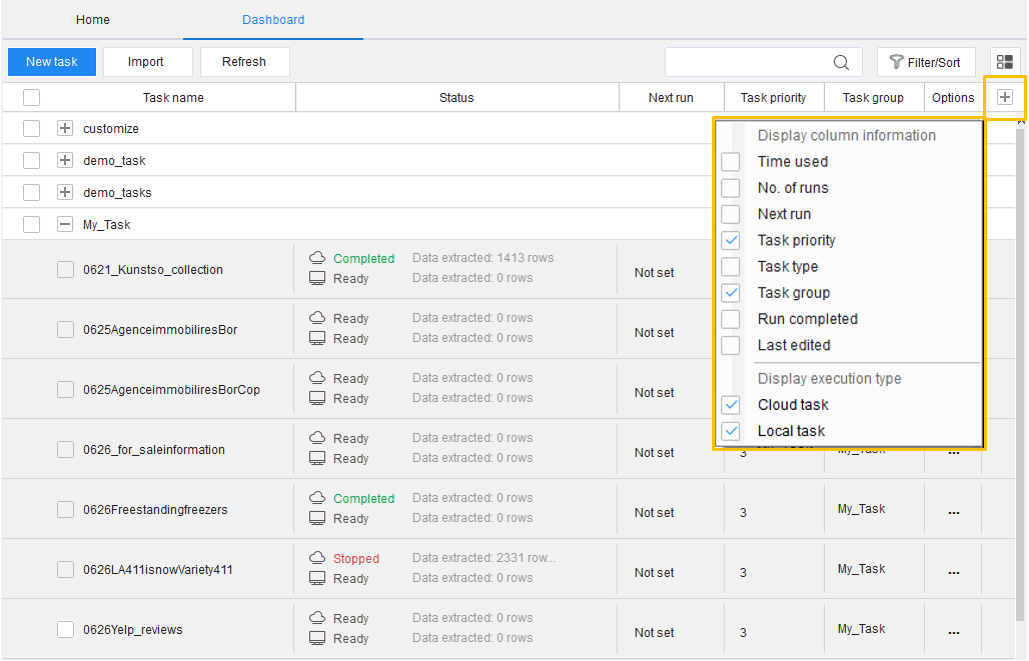Switch to grid view layout icon
The width and height of the screenshot is (1029, 661).
(x=1005, y=62)
